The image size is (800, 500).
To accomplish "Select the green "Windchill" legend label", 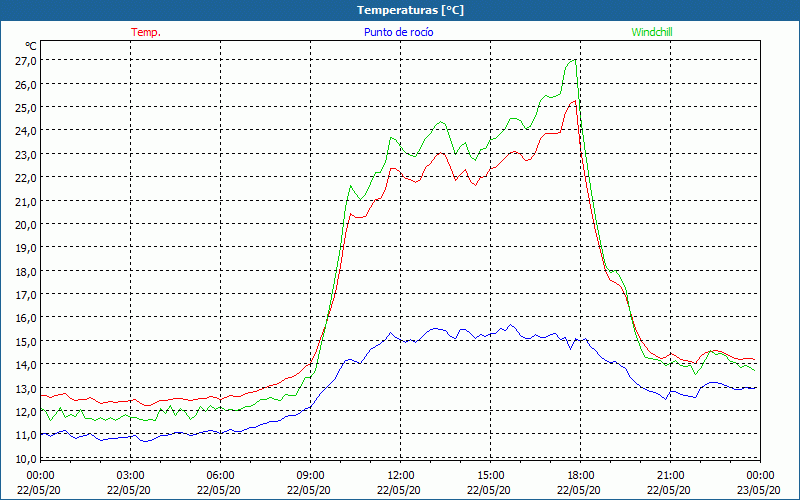I will coord(651,32).
